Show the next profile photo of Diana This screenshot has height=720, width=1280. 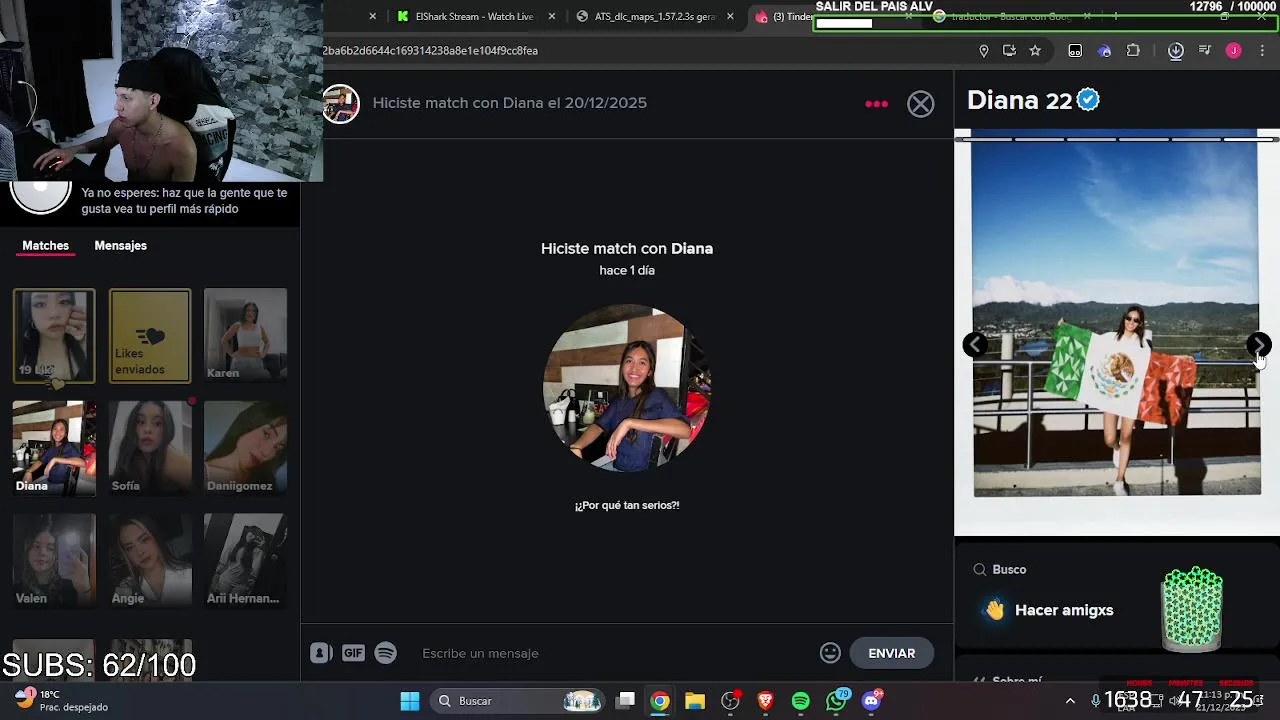tap(1259, 345)
